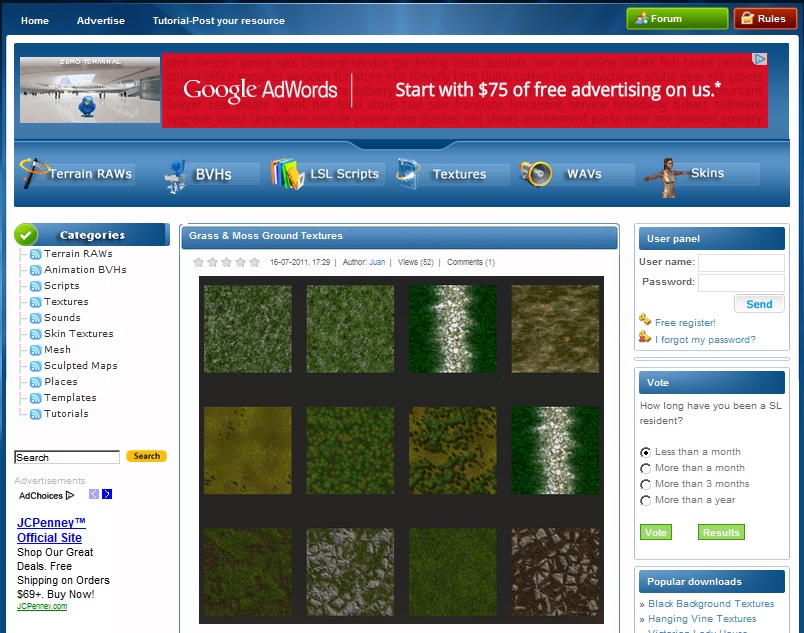Click RSS icon beside Tutorials category
The height and width of the screenshot is (633, 804).
[x=35, y=414]
